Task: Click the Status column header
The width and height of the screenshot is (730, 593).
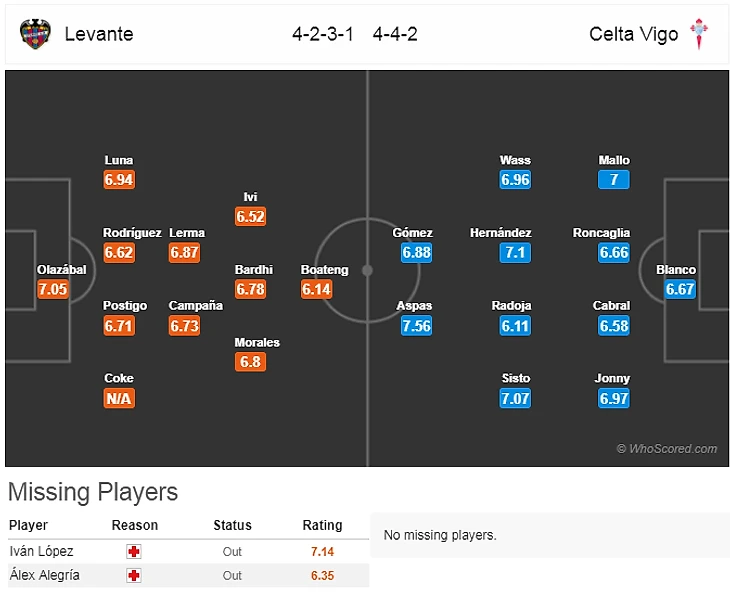Action: (232, 525)
